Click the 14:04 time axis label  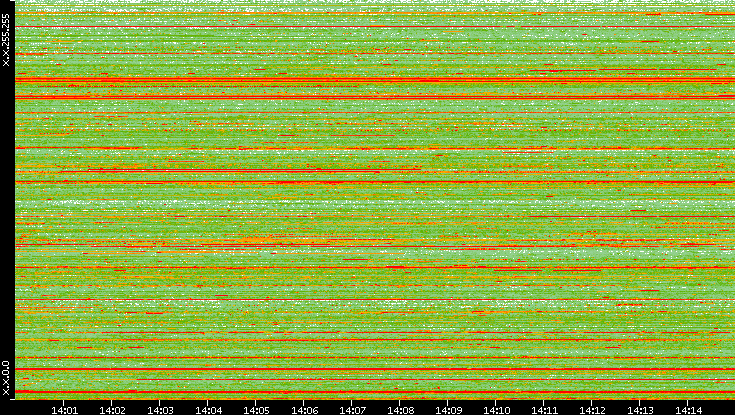[x=208, y=410]
